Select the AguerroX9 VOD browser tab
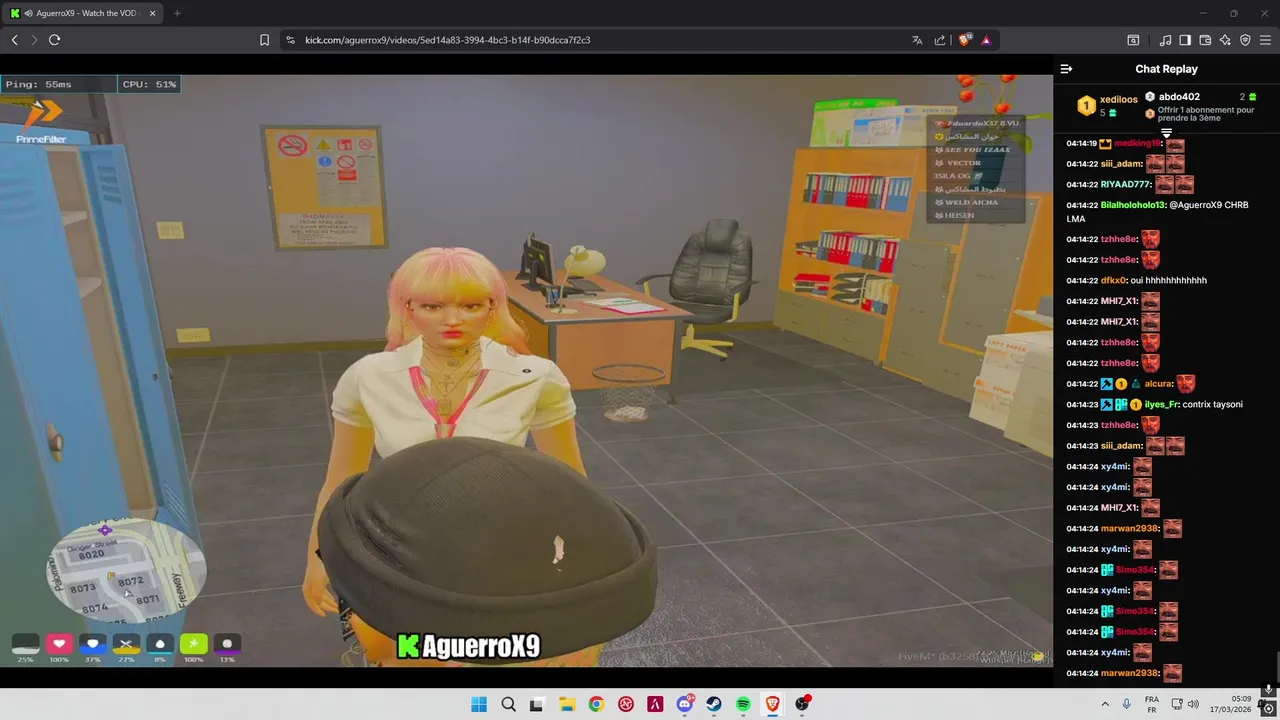The height and width of the screenshot is (720, 1280). 83,13
